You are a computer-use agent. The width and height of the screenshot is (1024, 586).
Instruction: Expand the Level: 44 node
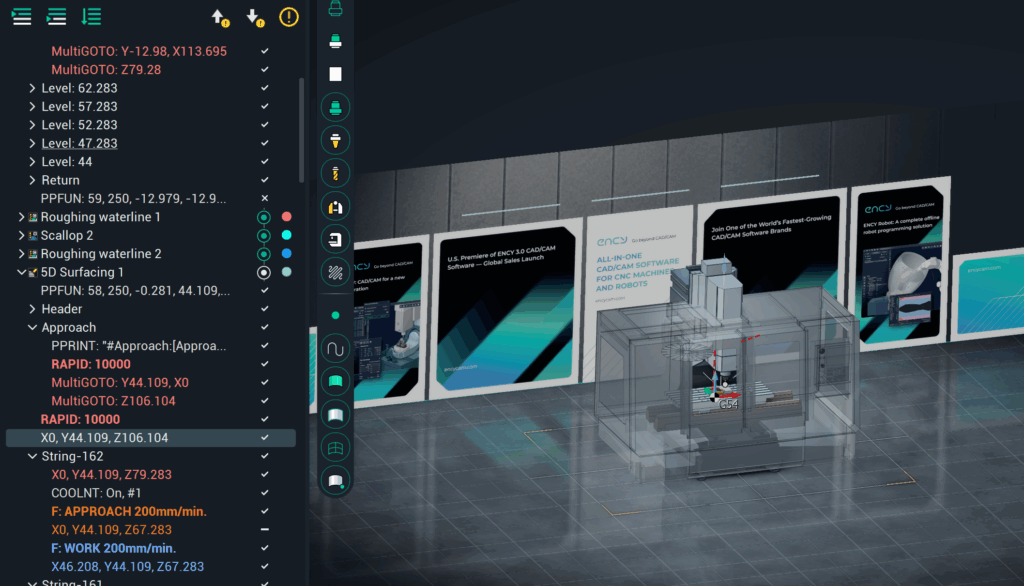32,161
